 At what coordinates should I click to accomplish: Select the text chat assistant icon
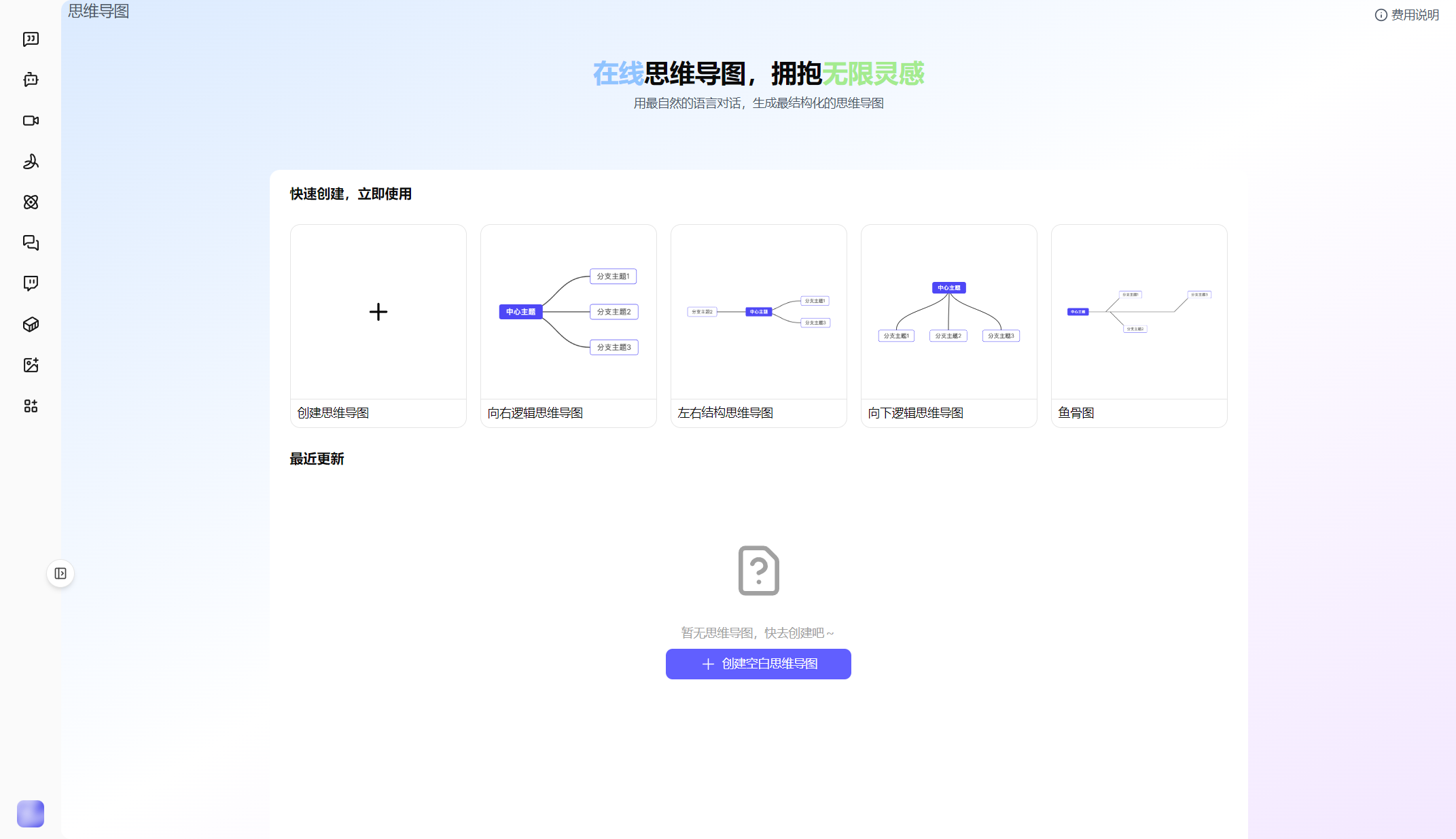coord(30,39)
